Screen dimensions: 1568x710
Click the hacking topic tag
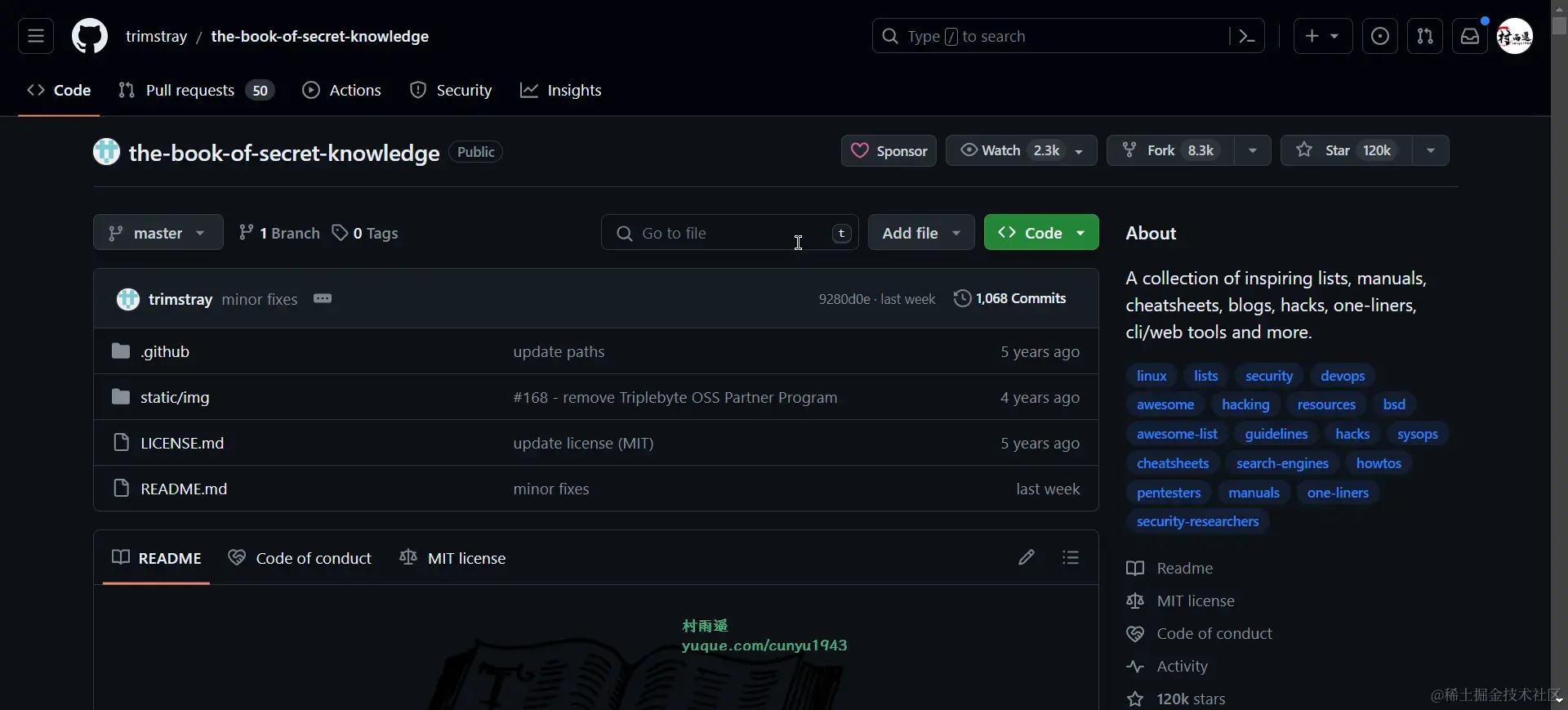(x=1245, y=404)
